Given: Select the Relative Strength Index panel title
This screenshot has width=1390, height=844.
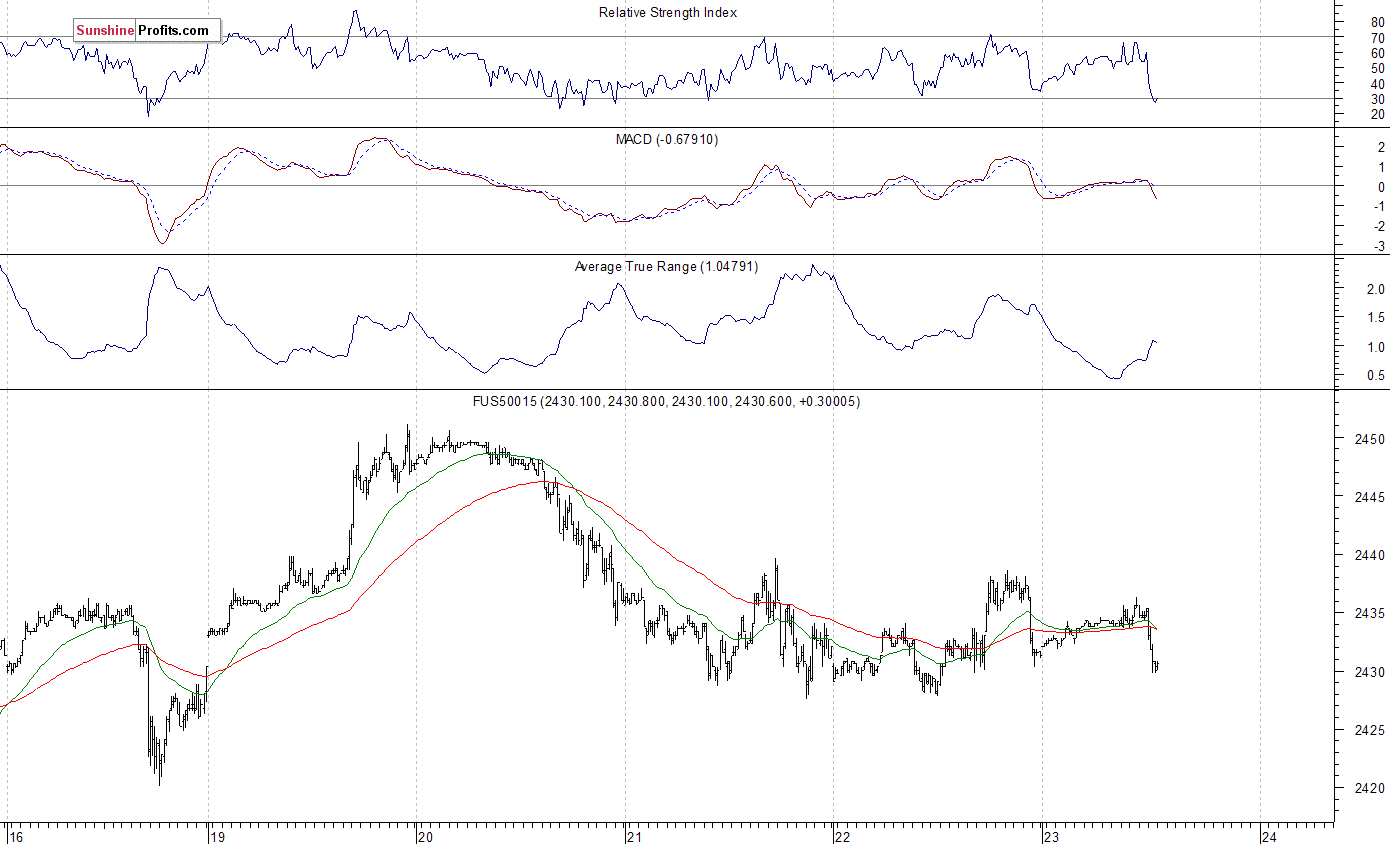Looking at the screenshot, I should (x=667, y=12).
